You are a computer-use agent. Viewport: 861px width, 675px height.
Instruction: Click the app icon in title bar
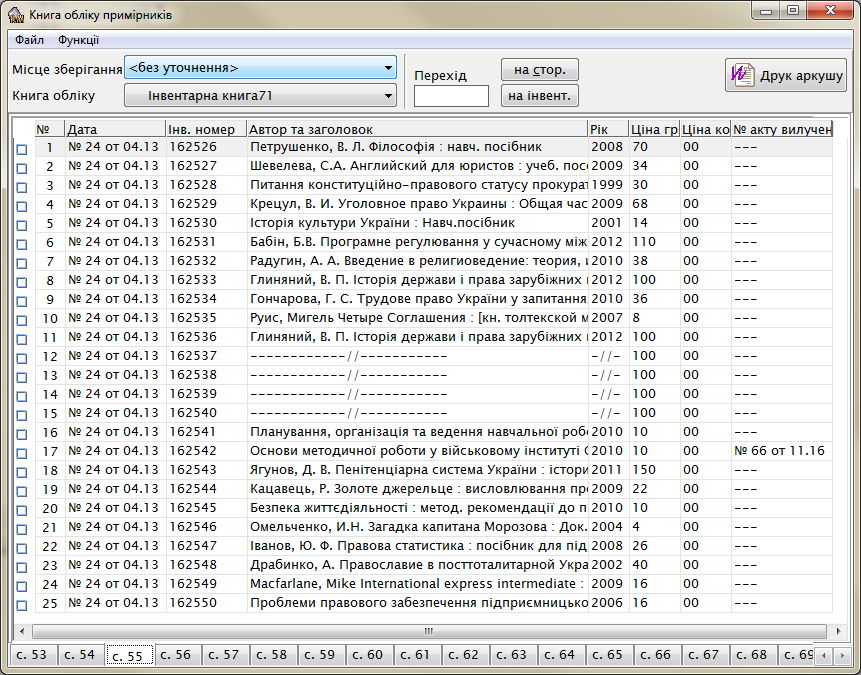click(15, 13)
